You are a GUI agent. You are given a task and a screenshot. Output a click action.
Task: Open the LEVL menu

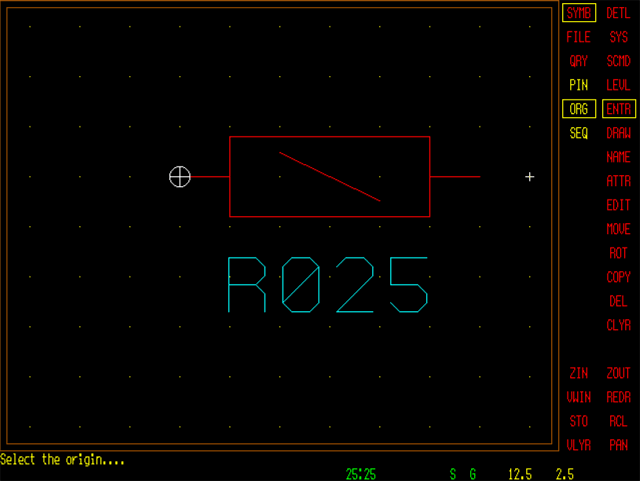(618, 85)
